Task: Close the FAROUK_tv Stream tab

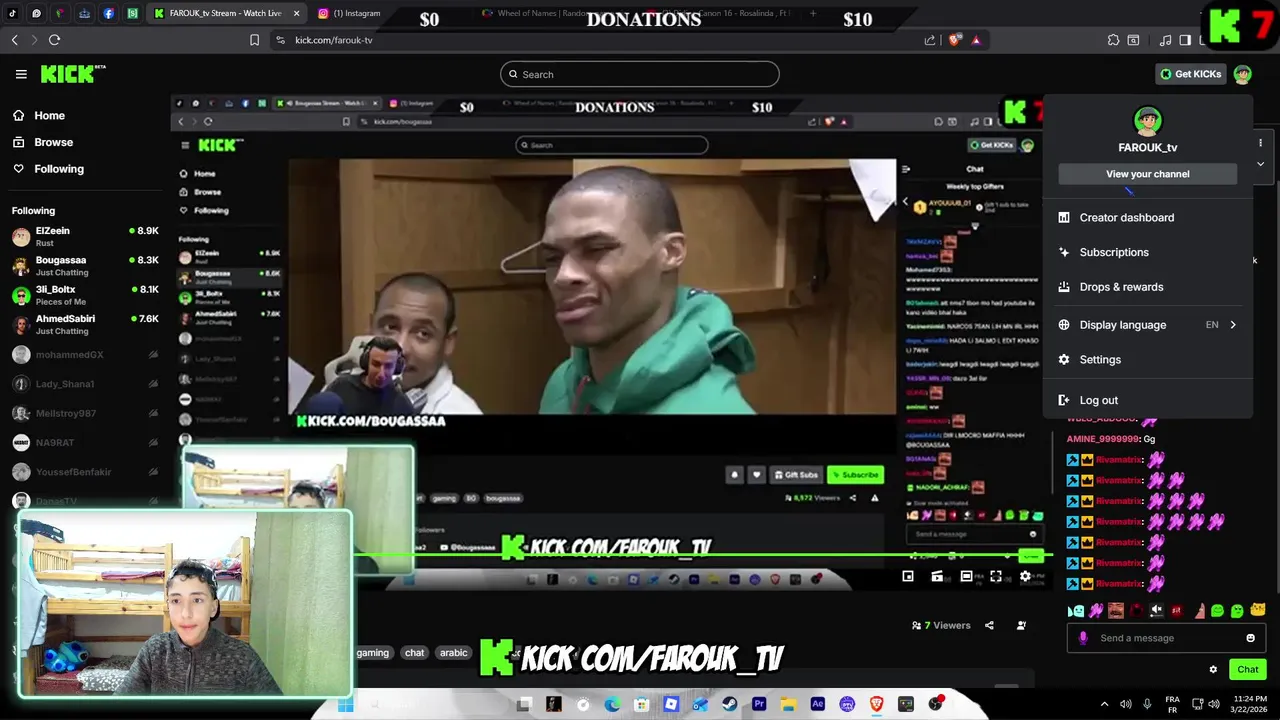Action: [297, 13]
